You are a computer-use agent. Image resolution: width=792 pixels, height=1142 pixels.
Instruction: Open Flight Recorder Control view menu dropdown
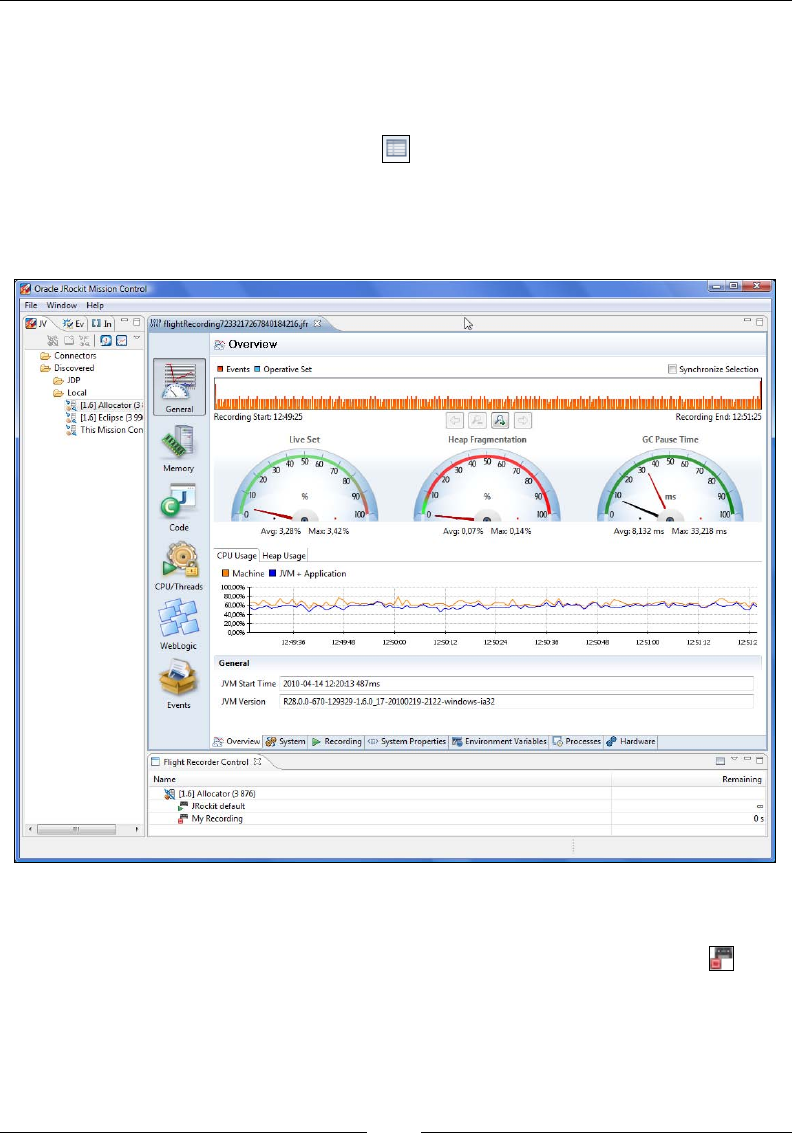734,760
